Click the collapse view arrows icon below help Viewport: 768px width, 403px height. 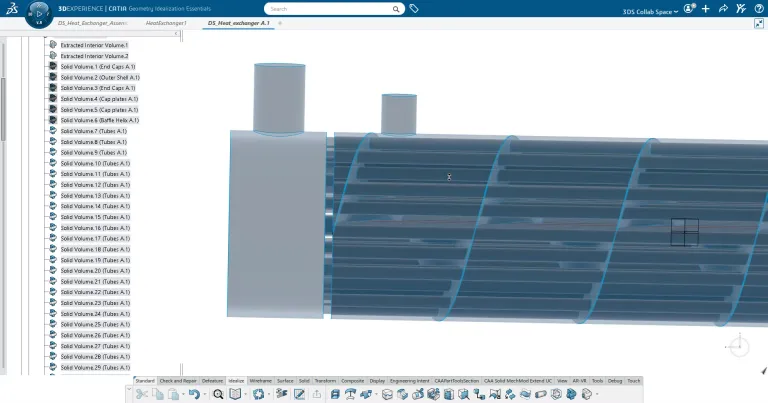[759, 23]
